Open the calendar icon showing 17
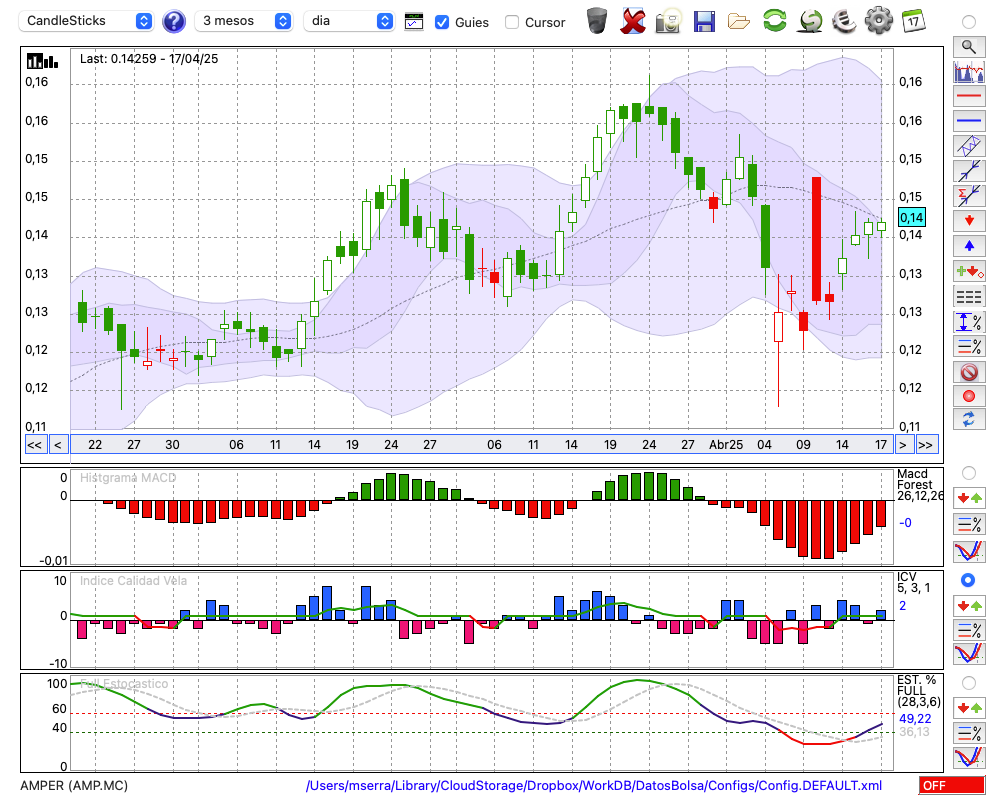Viewport: 1000px width, 800px height. pyautogui.click(x=913, y=21)
